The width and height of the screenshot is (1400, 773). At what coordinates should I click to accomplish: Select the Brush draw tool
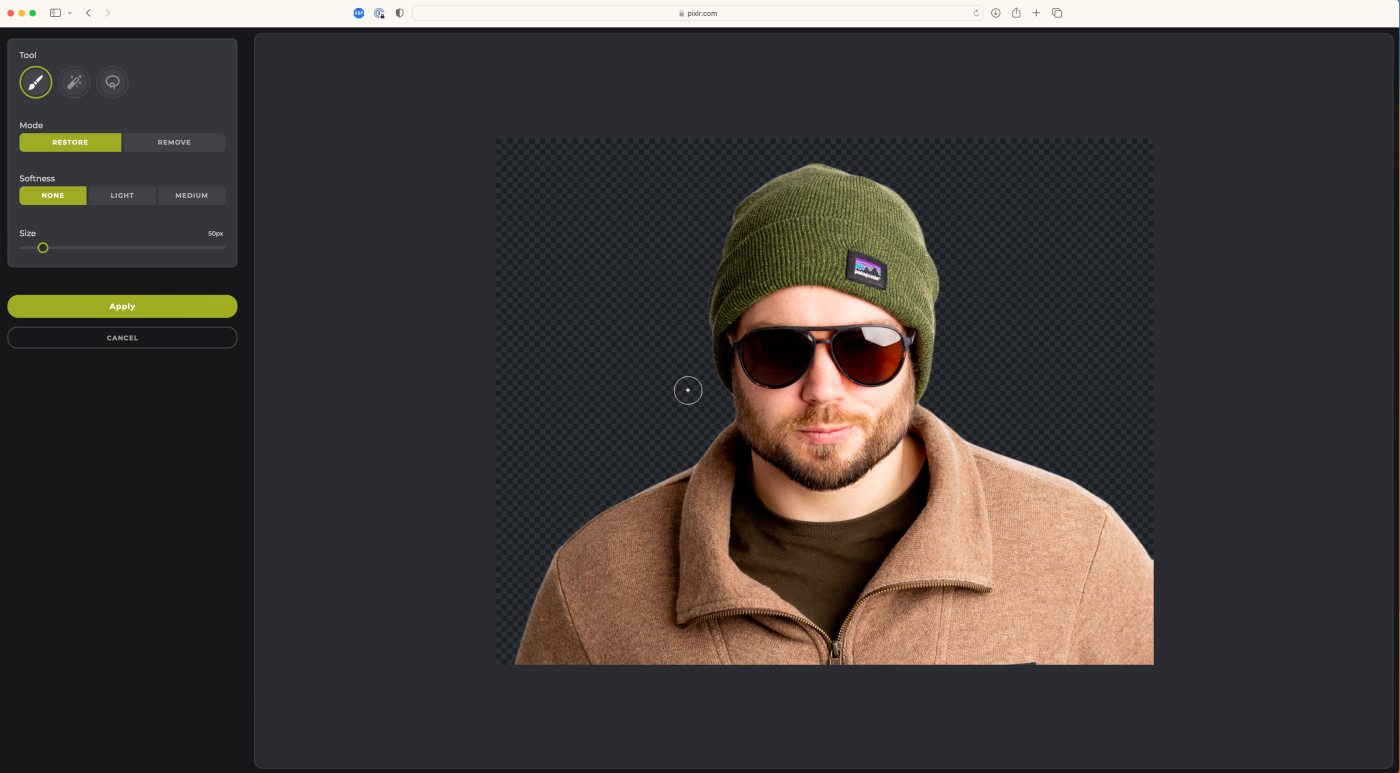click(36, 82)
